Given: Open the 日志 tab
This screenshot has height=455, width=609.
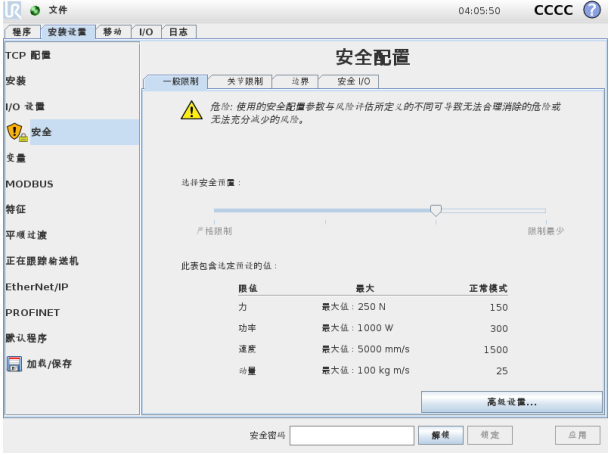Looking at the screenshot, I should pos(176,32).
